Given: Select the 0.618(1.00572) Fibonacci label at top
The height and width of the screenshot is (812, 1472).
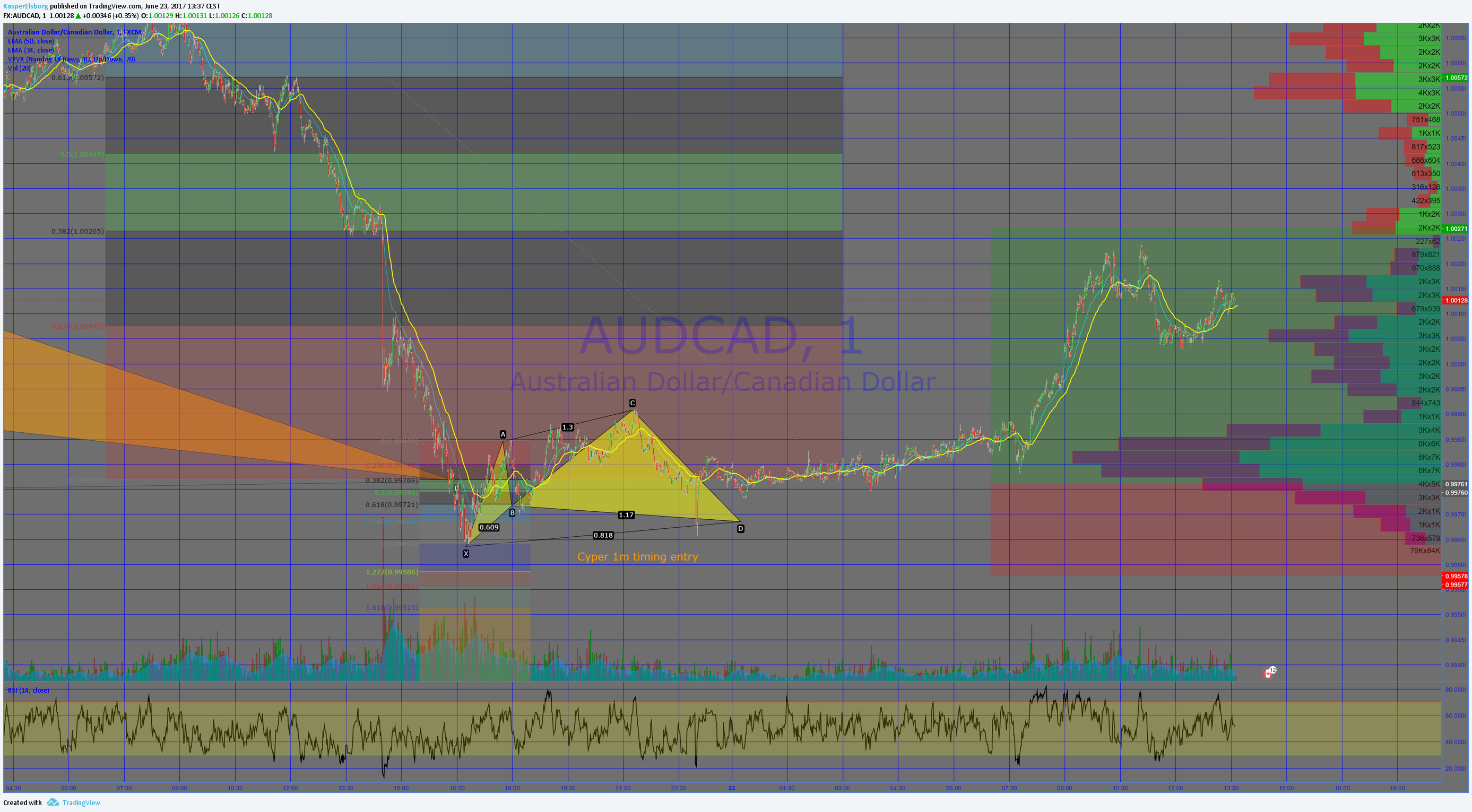Looking at the screenshot, I should tap(77, 77).
